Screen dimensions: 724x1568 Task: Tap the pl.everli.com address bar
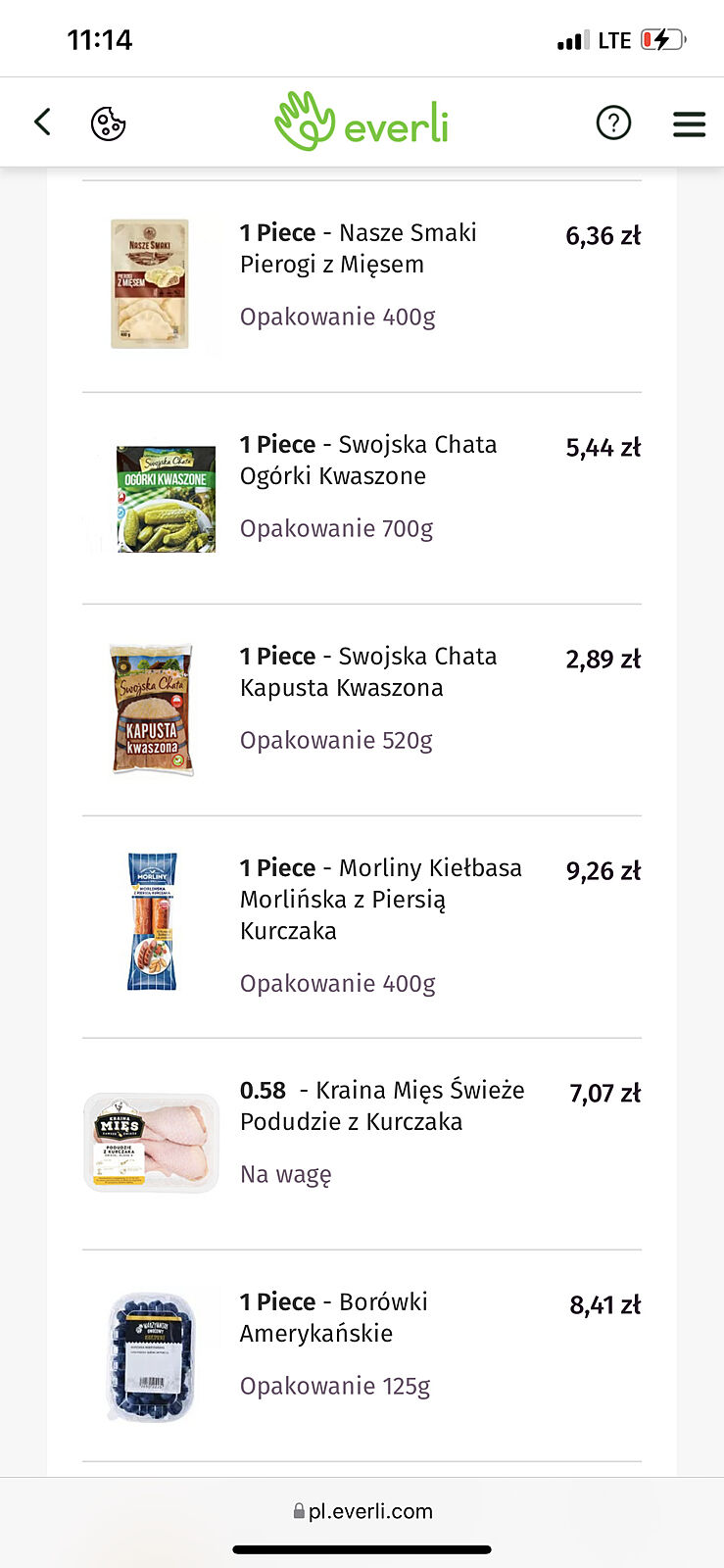[x=369, y=1511]
